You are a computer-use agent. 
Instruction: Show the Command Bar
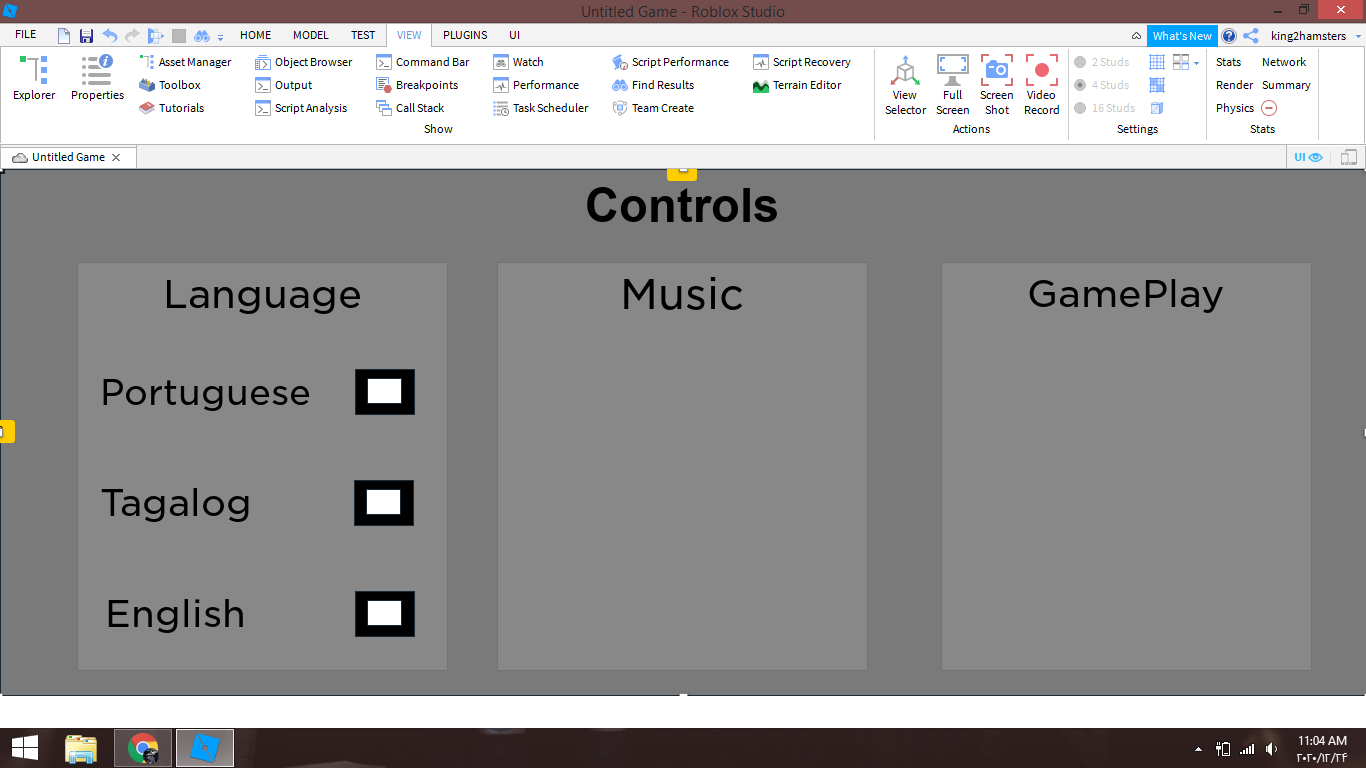click(422, 62)
